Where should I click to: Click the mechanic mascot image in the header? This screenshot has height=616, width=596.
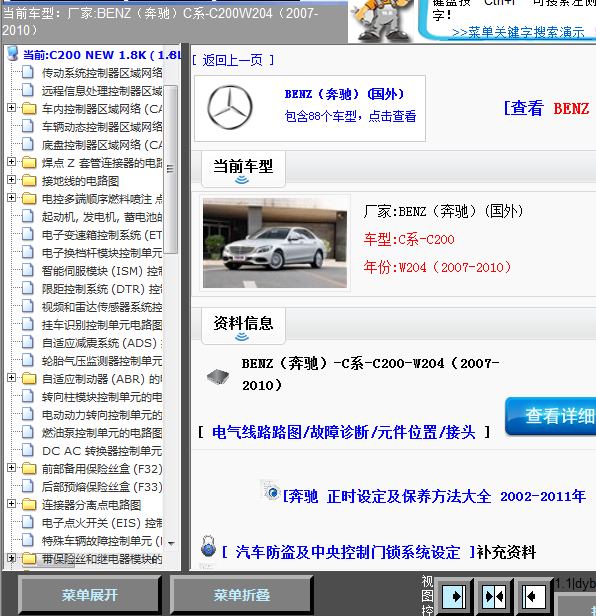pyautogui.click(x=380, y=20)
